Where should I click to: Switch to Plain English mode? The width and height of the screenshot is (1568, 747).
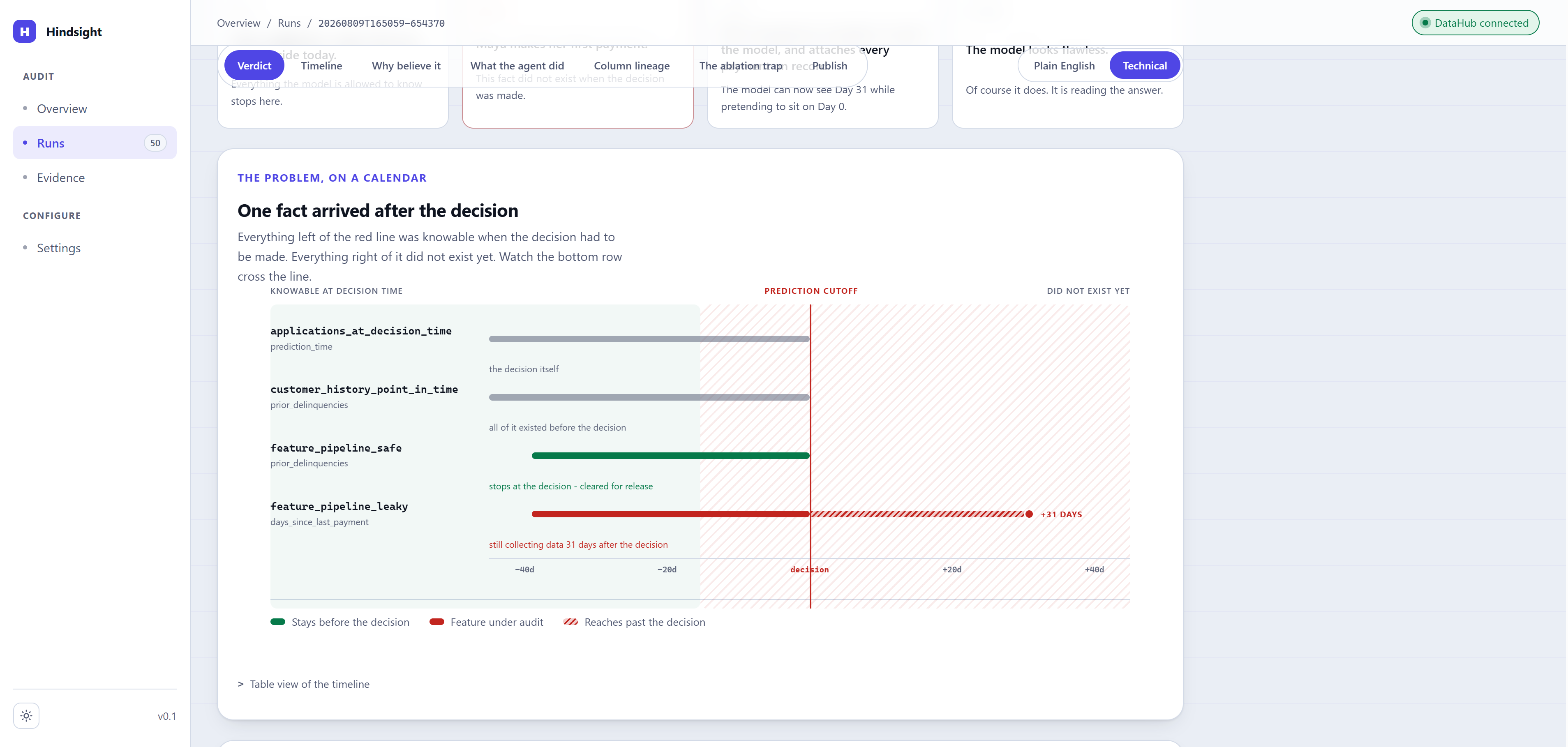[x=1064, y=66]
